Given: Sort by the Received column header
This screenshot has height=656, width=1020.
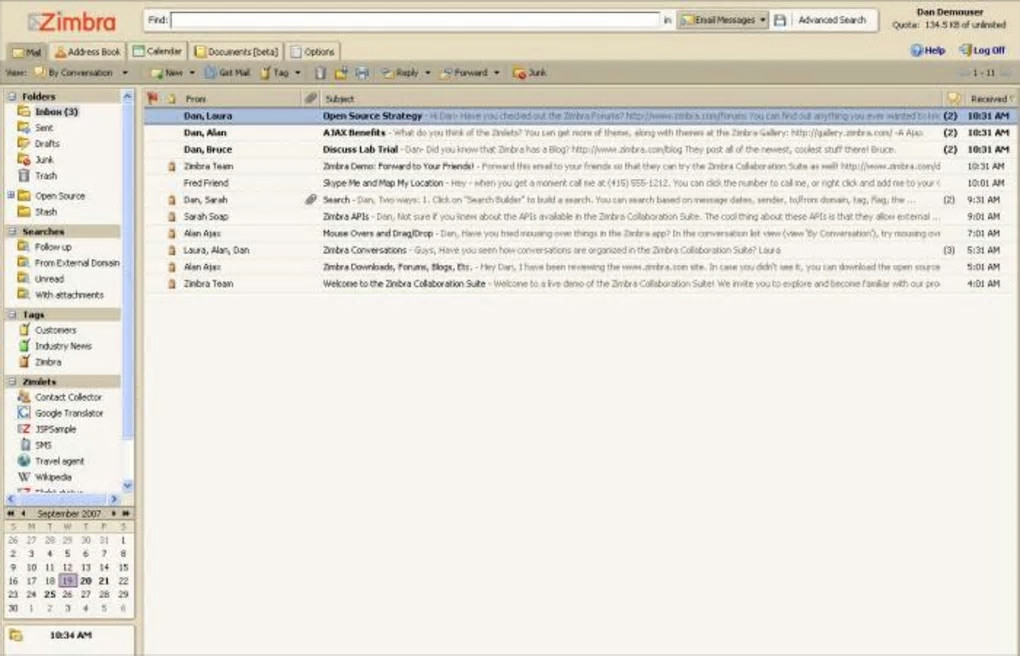Looking at the screenshot, I should click(x=990, y=99).
